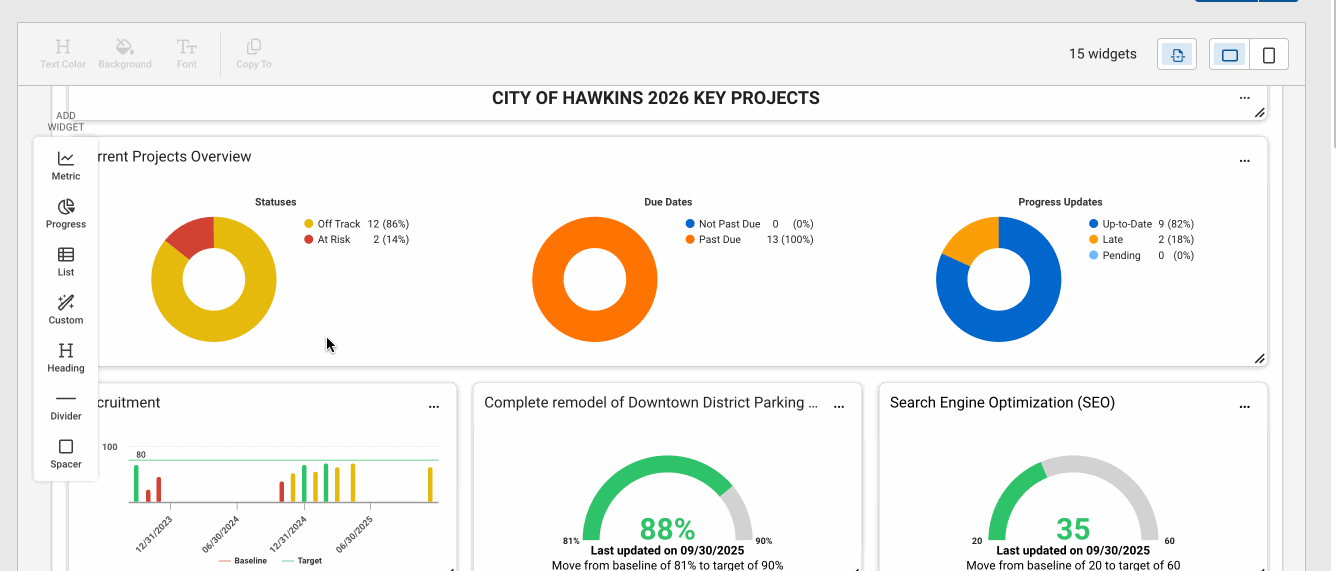Insert a Divider widget from sidebar
The image size is (1336, 571).
coord(66,406)
